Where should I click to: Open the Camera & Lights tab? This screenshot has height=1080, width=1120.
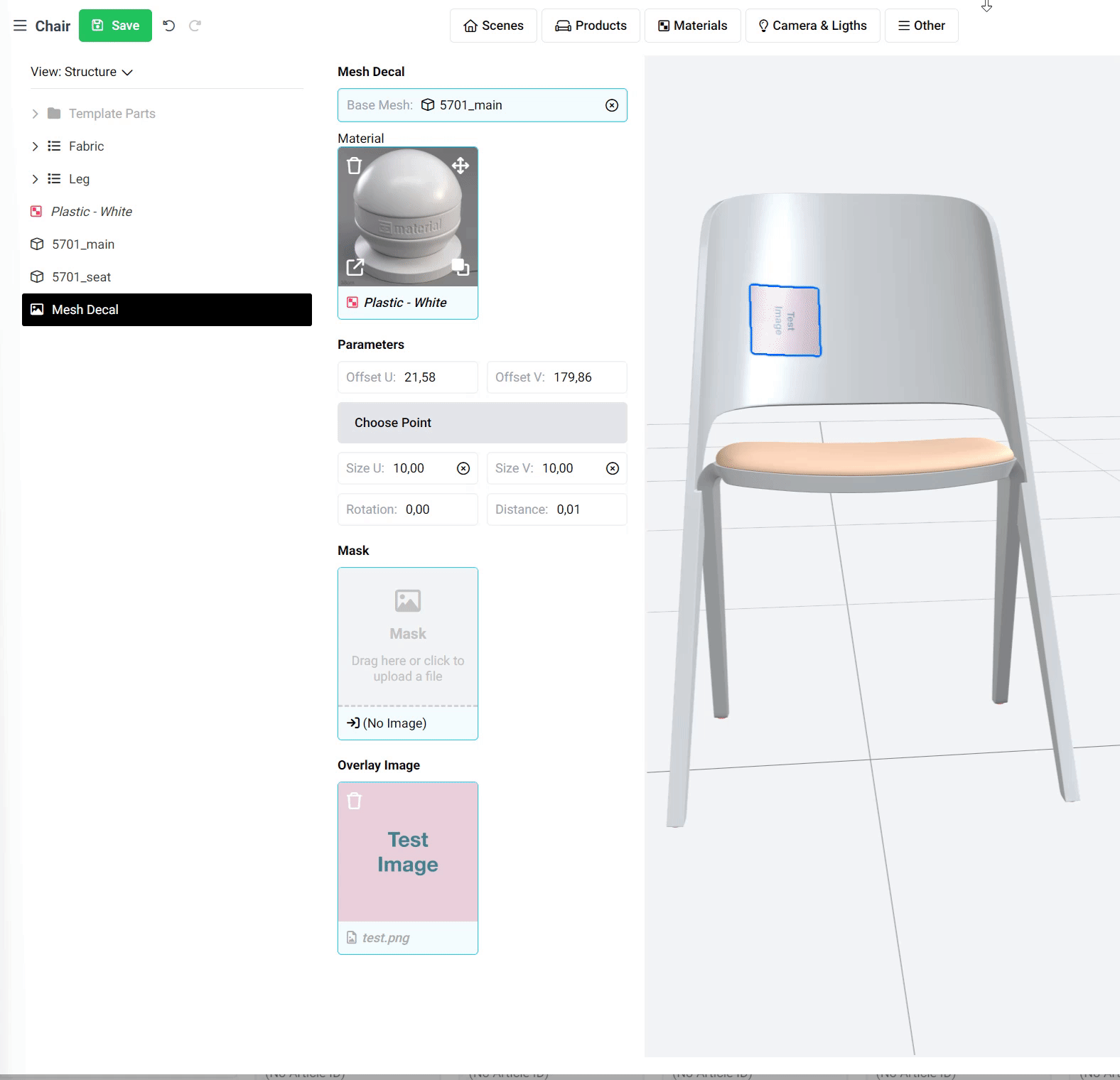[812, 26]
